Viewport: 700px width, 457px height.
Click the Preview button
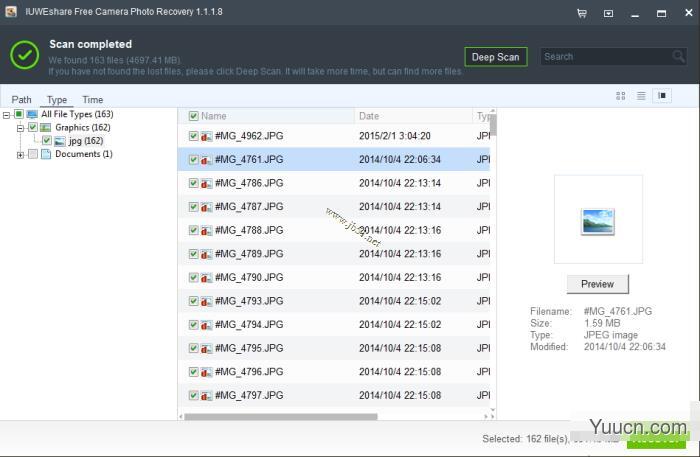597,284
